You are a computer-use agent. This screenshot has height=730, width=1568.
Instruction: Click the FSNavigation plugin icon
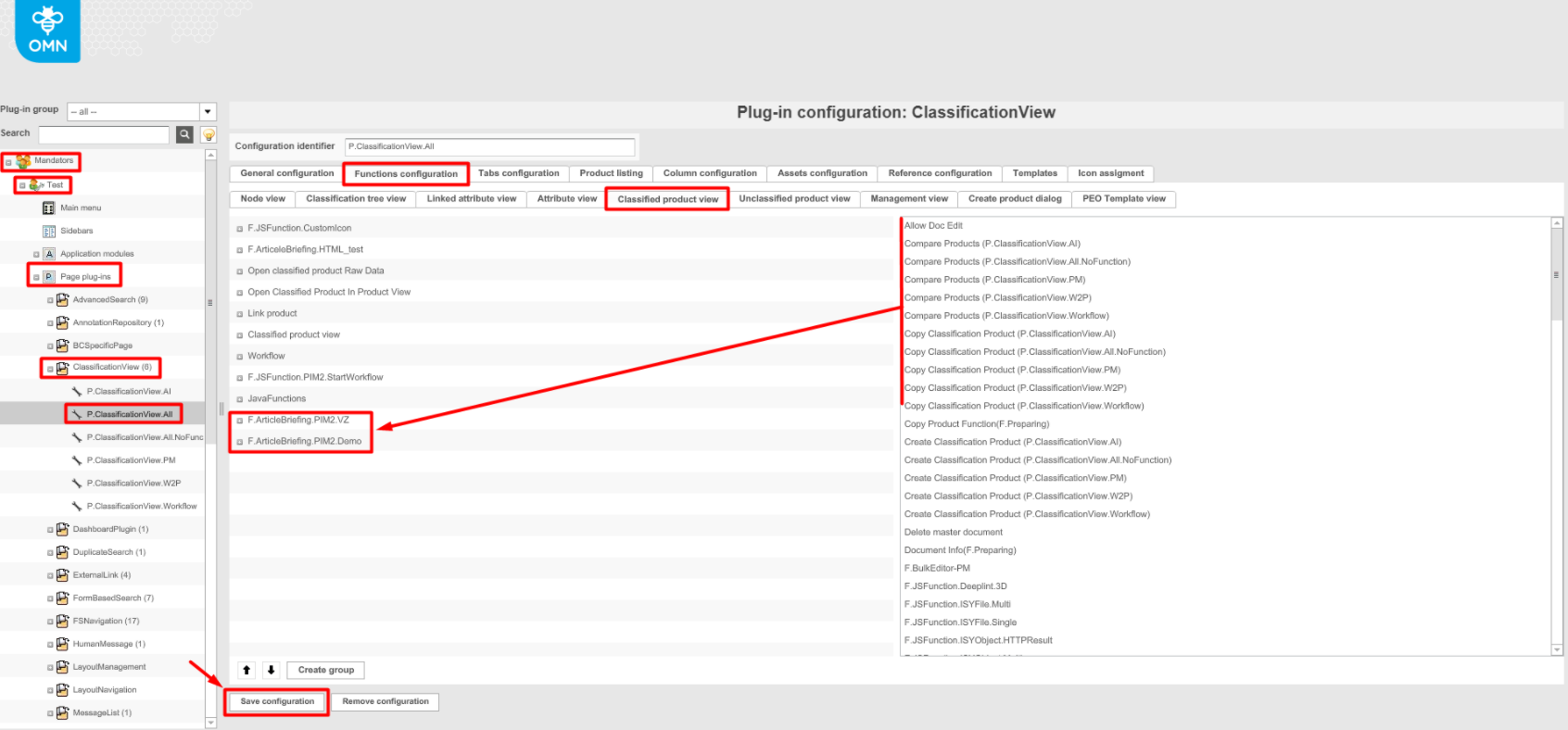tap(62, 621)
